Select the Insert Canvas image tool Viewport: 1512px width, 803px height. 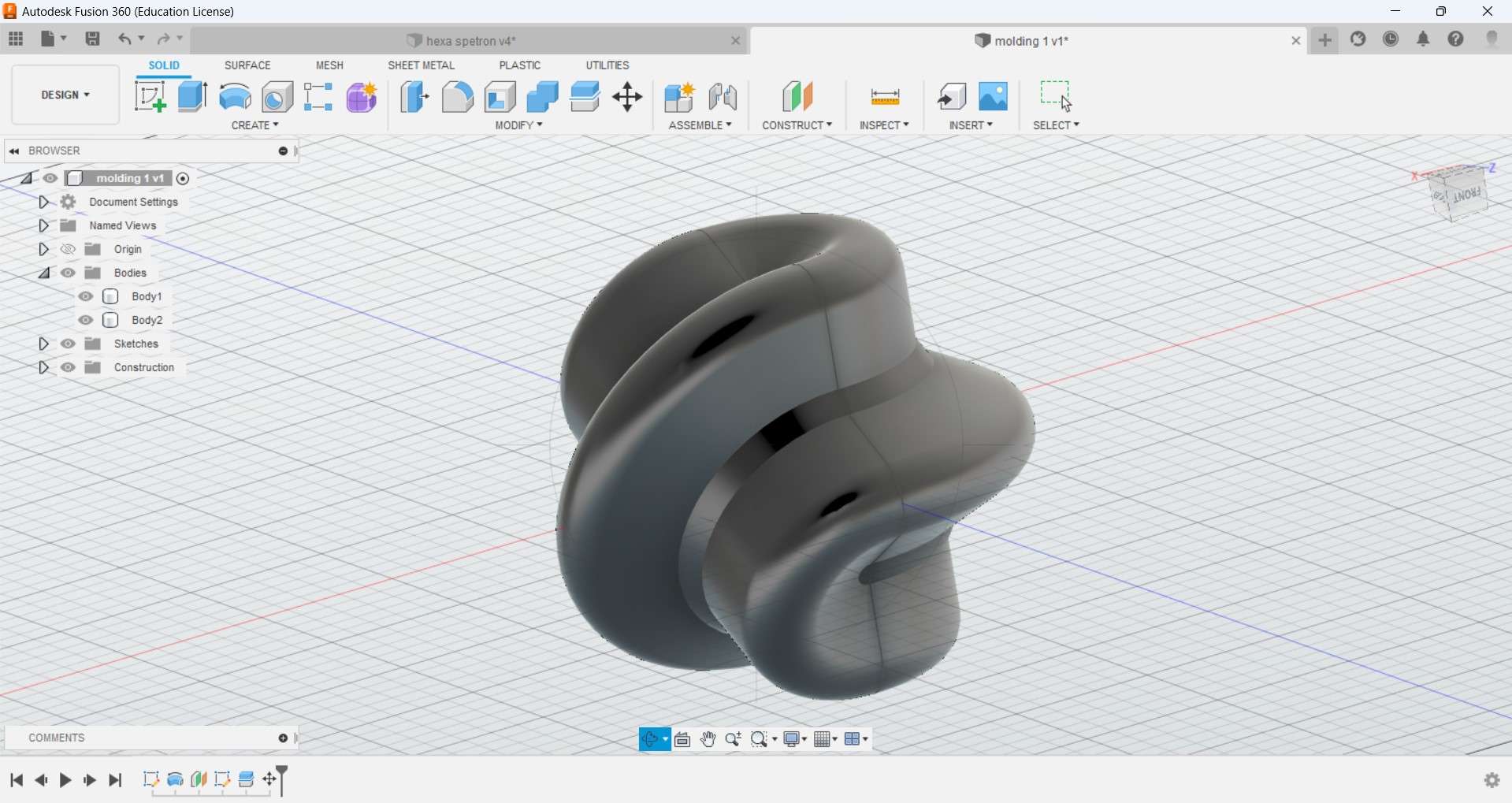[x=994, y=96]
